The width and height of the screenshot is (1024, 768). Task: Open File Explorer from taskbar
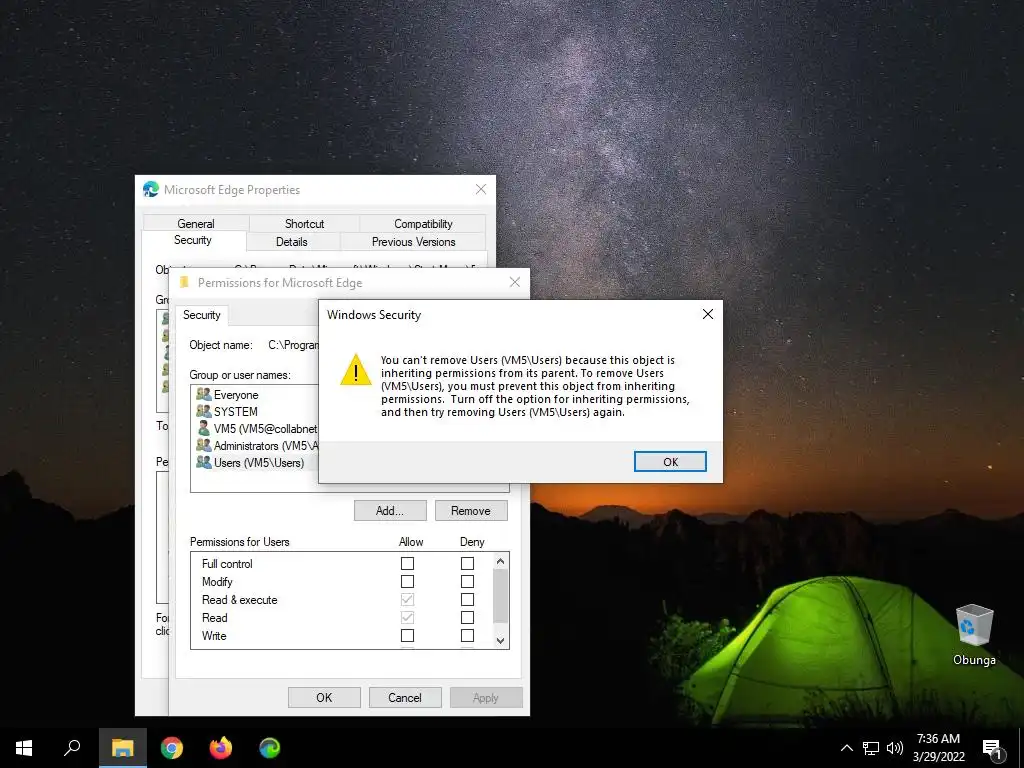pos(122,748)
